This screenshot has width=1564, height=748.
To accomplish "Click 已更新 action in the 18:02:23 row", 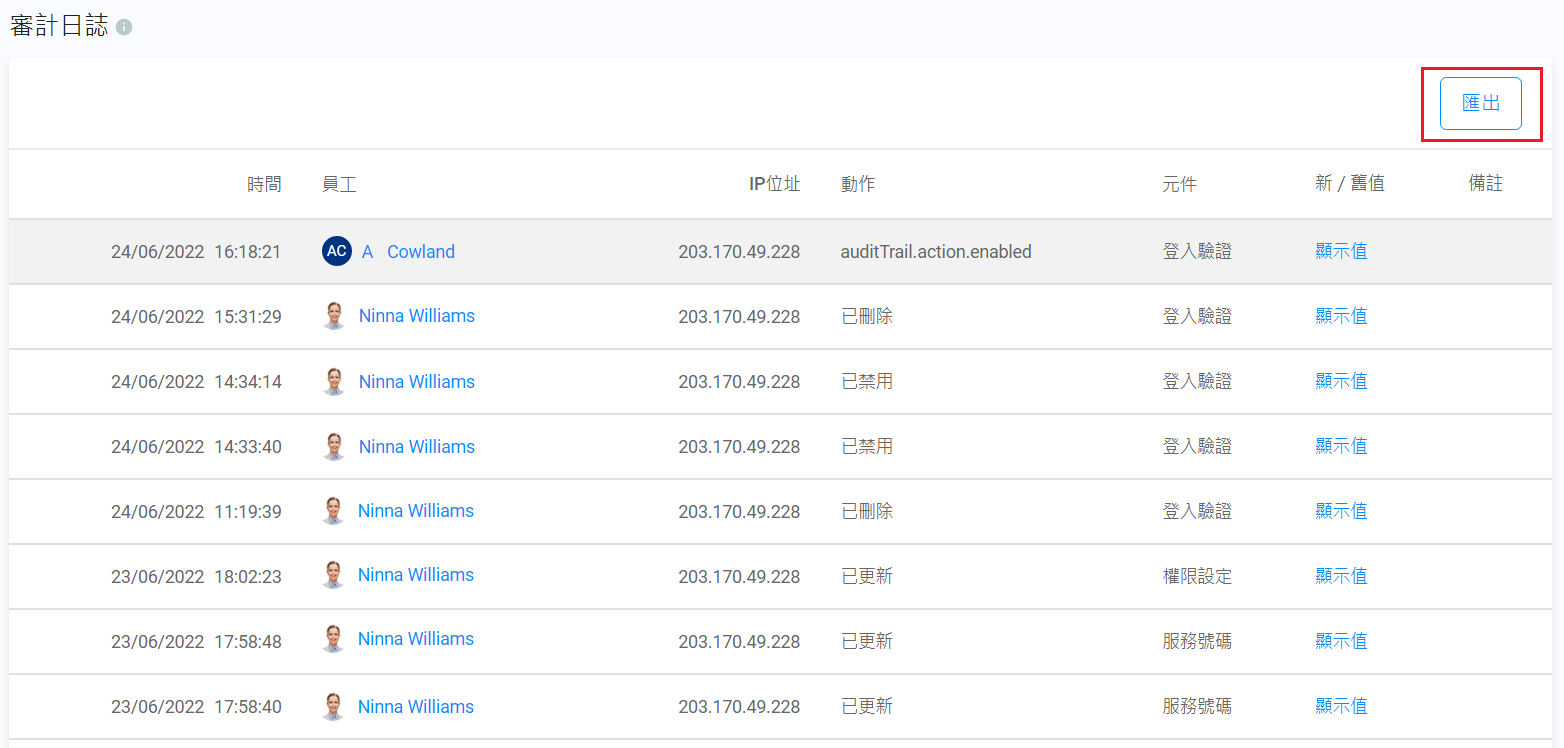I will (867, 577).
